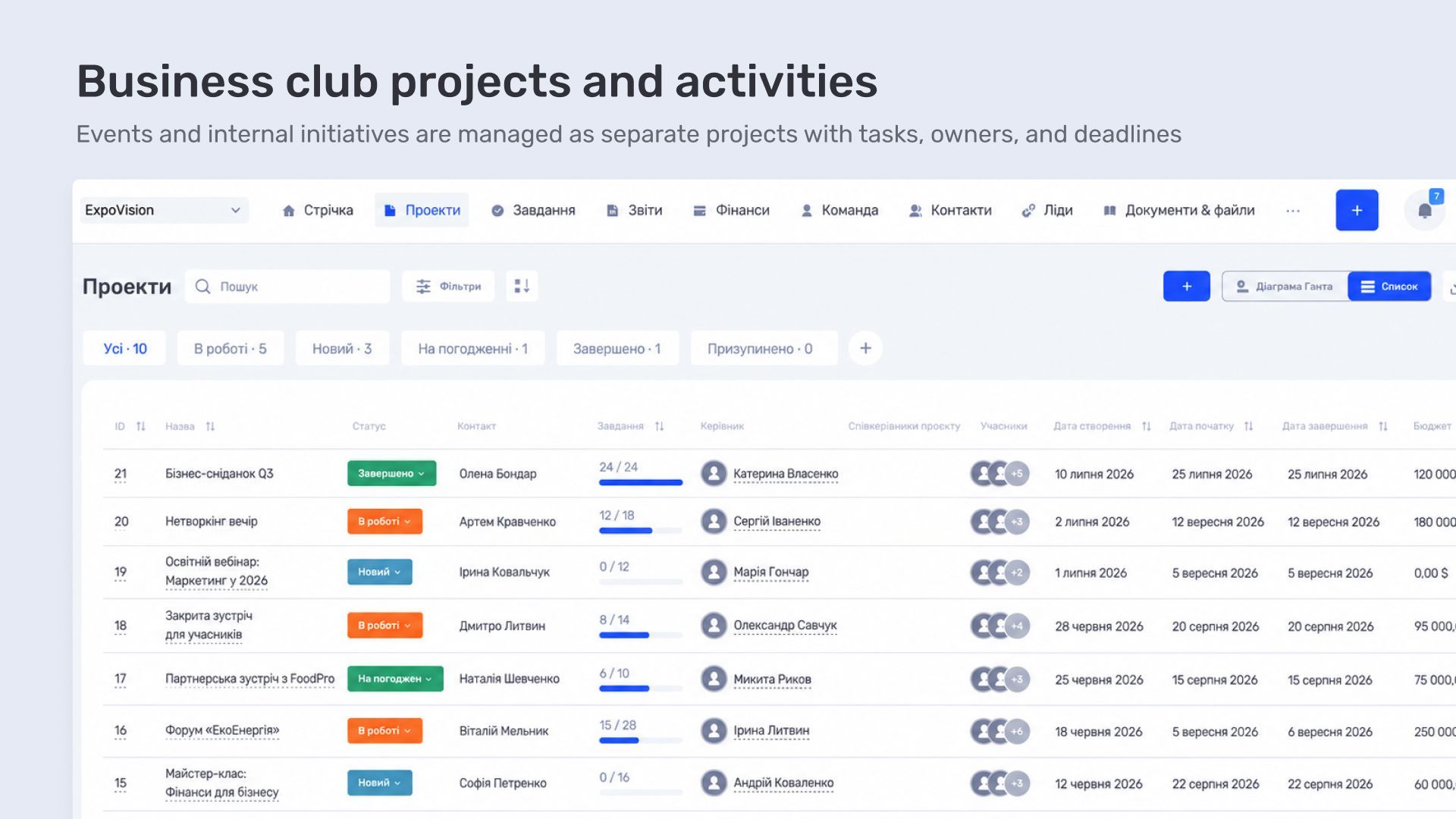Switch to Діаграма Ганта view
Screen dimensions: 1456x819
tap(1285, 286)
